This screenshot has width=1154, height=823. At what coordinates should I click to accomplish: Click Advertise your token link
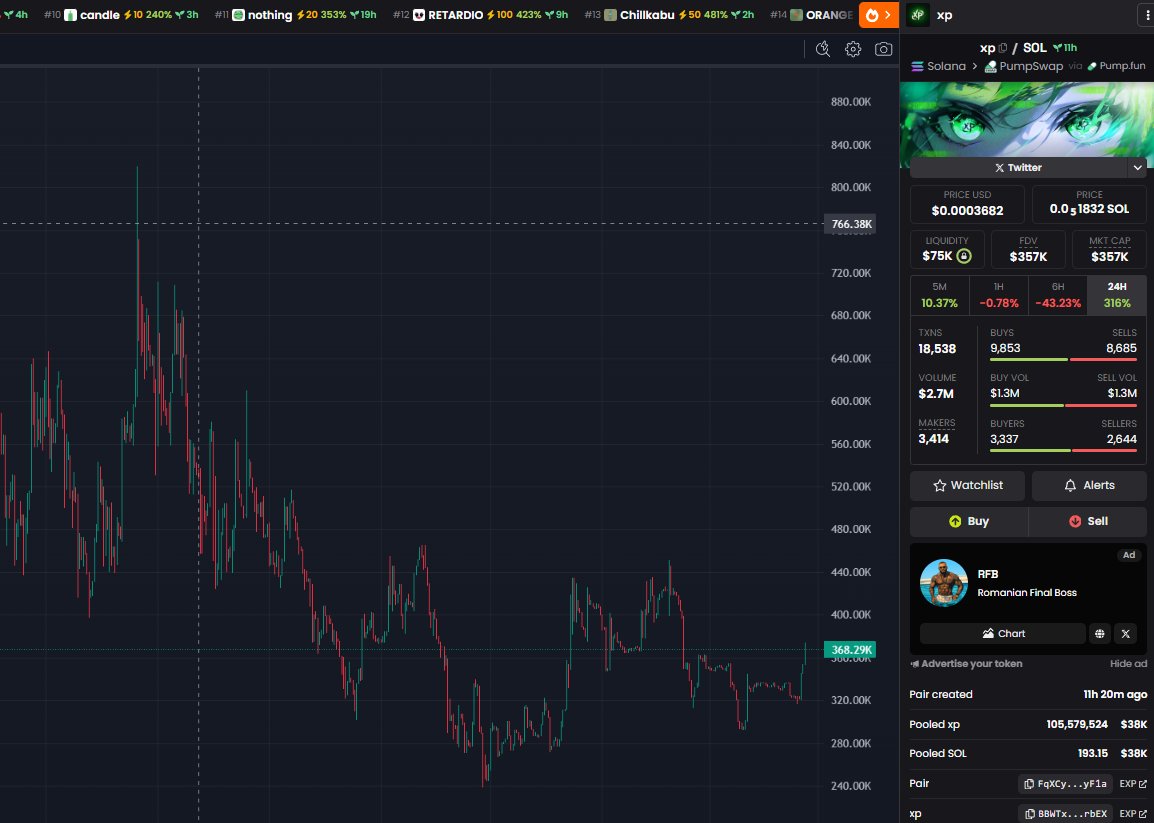pos(966,664)
